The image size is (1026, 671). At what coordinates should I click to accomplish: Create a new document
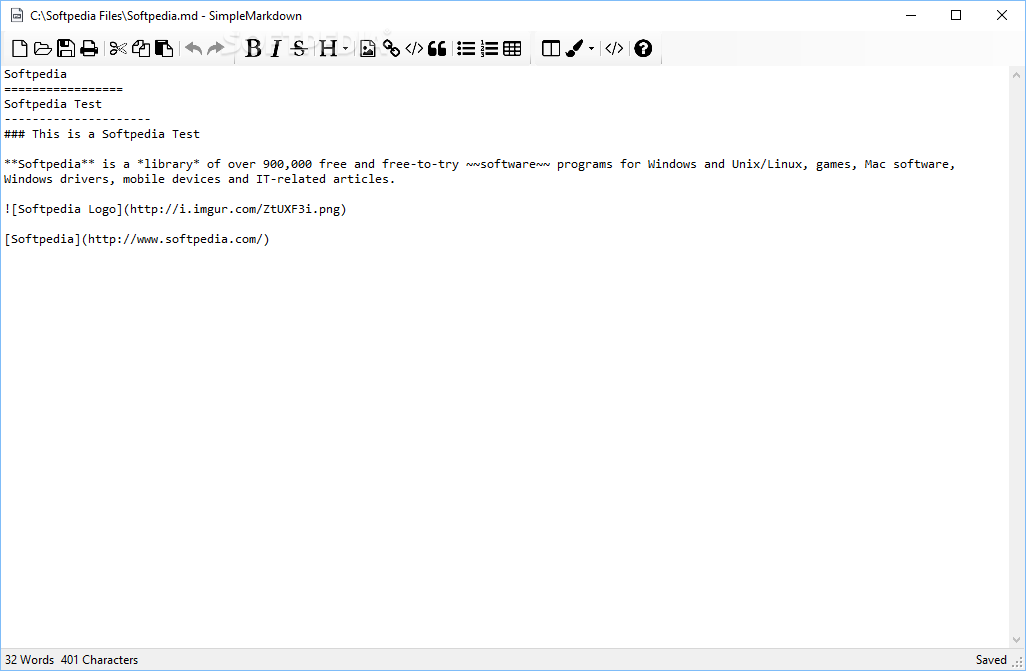pyautogui.click(x=20, y=48)
